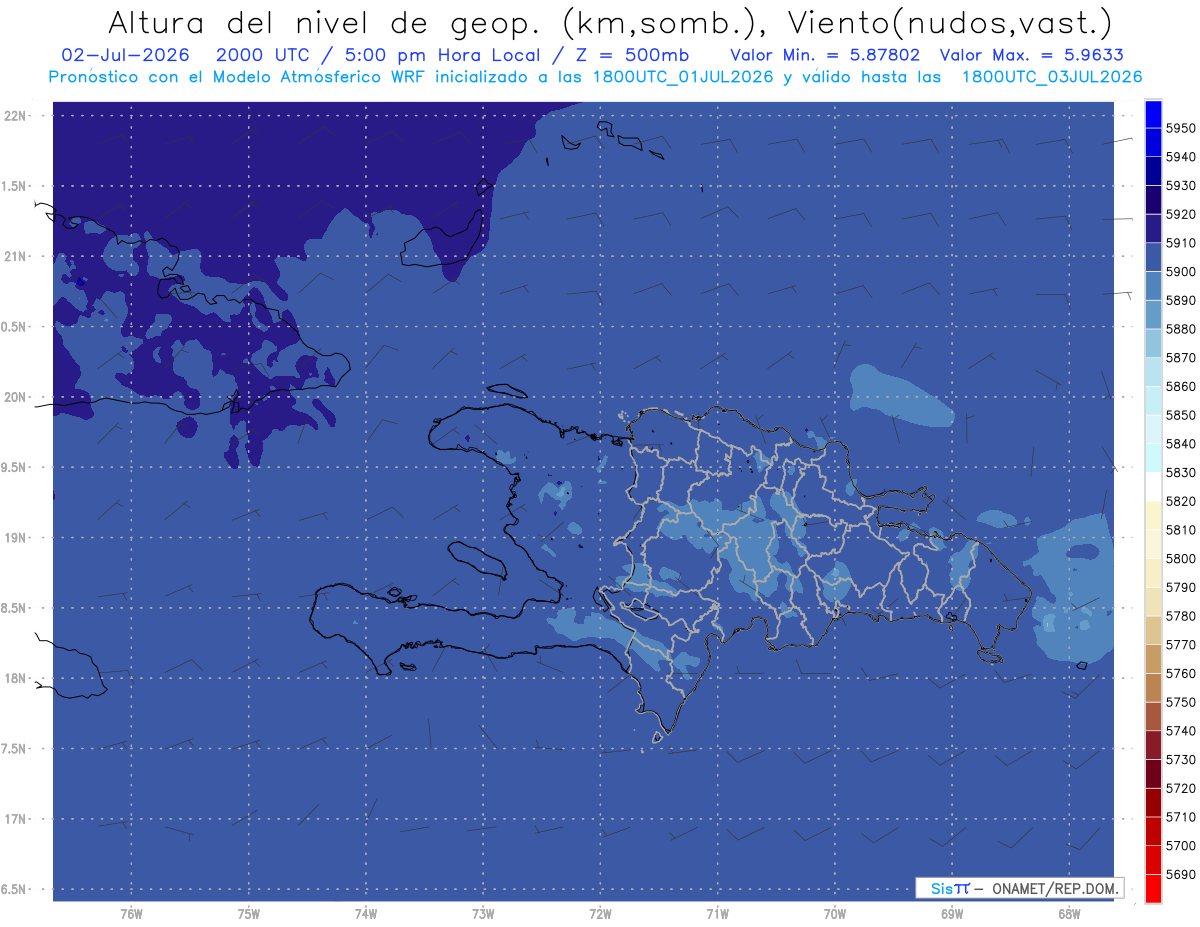
Task: Click the color scale label '5940'
Action: pos(1180,157)
